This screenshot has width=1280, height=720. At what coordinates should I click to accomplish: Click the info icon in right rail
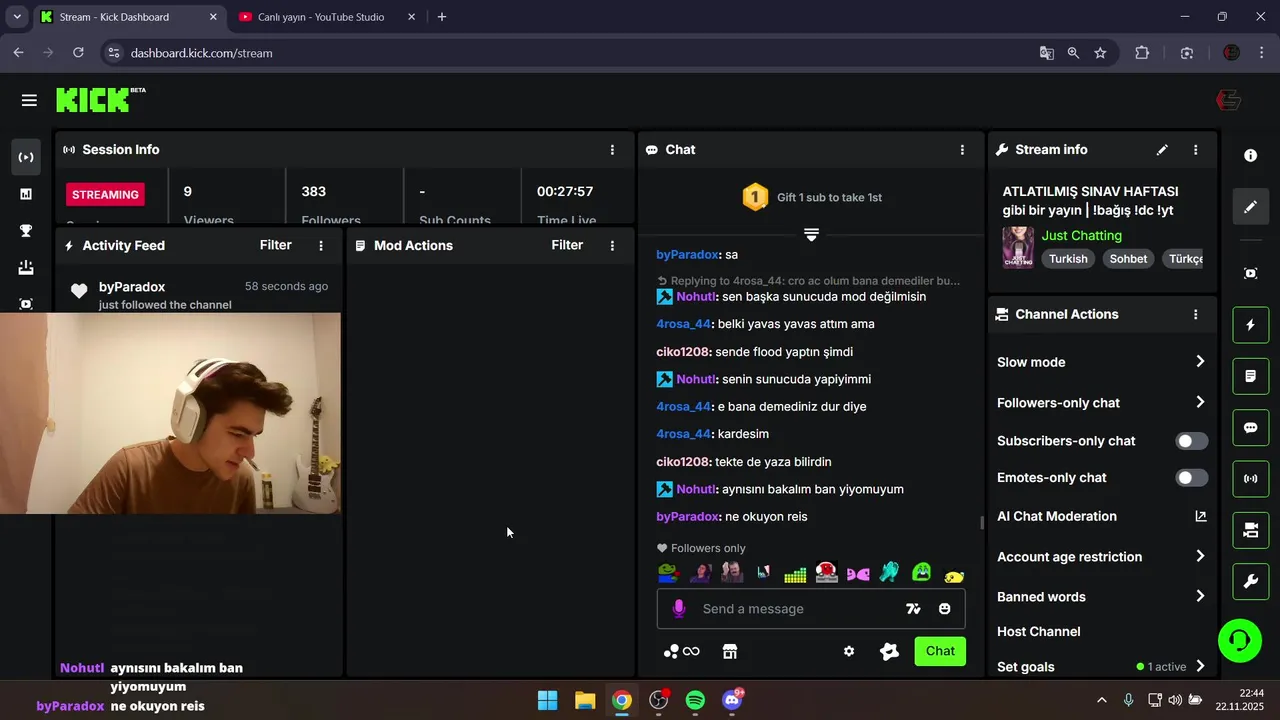(x=1250, y=156)
